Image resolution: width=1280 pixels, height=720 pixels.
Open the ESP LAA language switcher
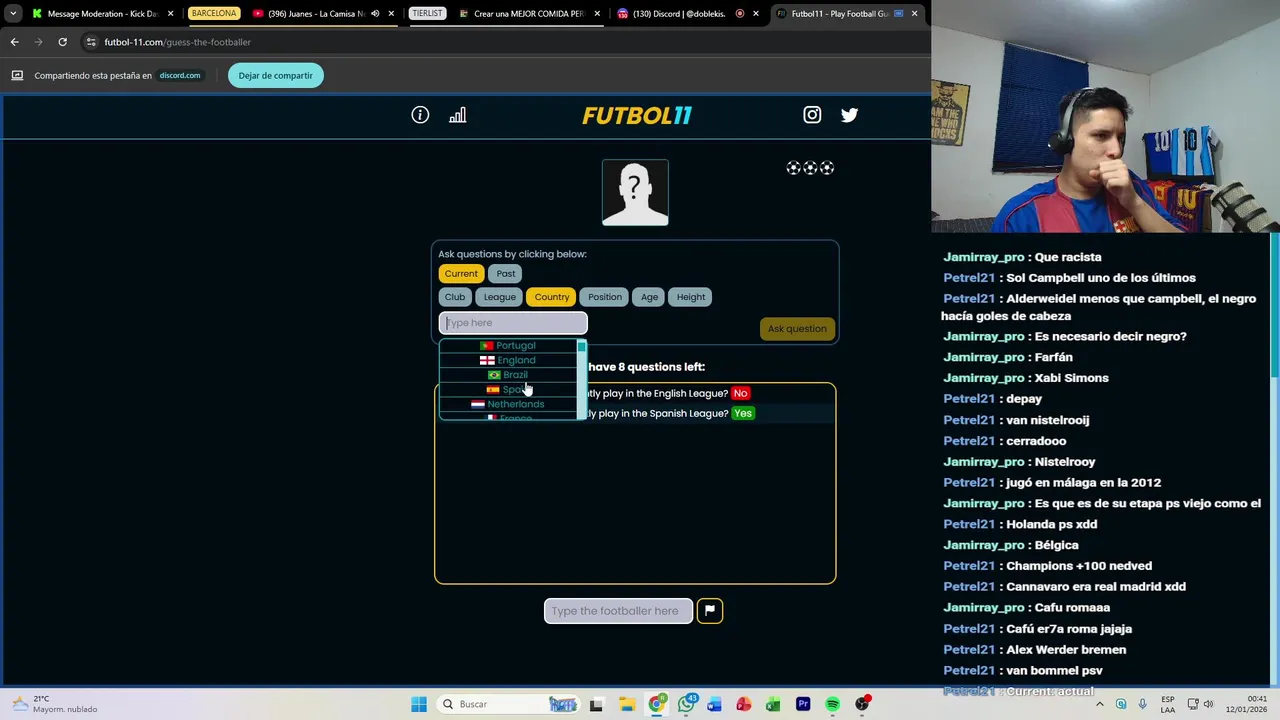[1169, 704]
